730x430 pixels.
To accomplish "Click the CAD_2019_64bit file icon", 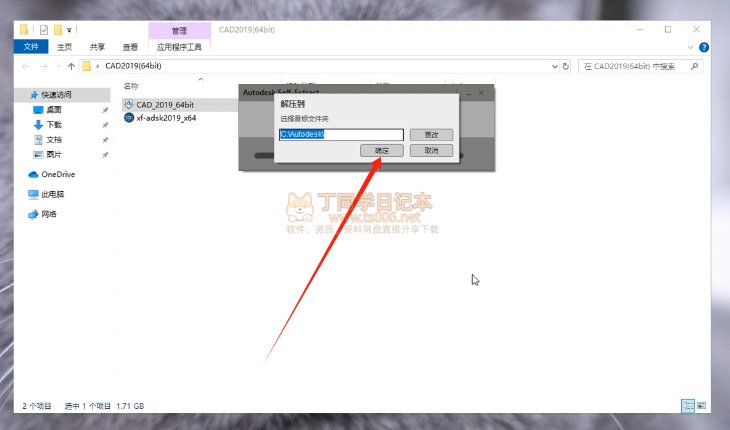I will pyautogui.click(x=129, y=104).
